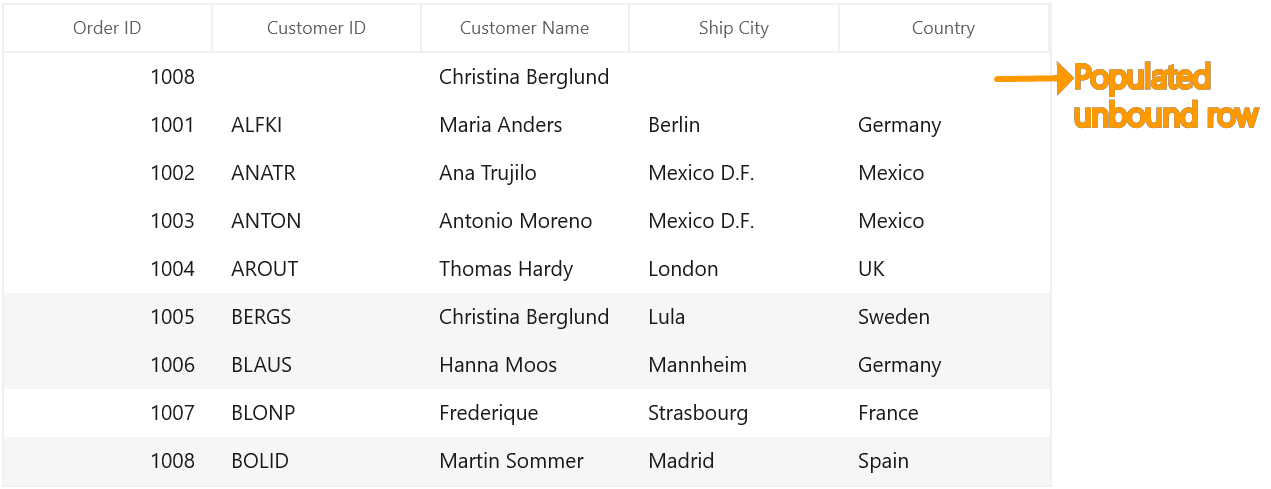This screenshot has height=489, width=1271.
Task: Select order 1002 cell
Action: tap(107, 173)
